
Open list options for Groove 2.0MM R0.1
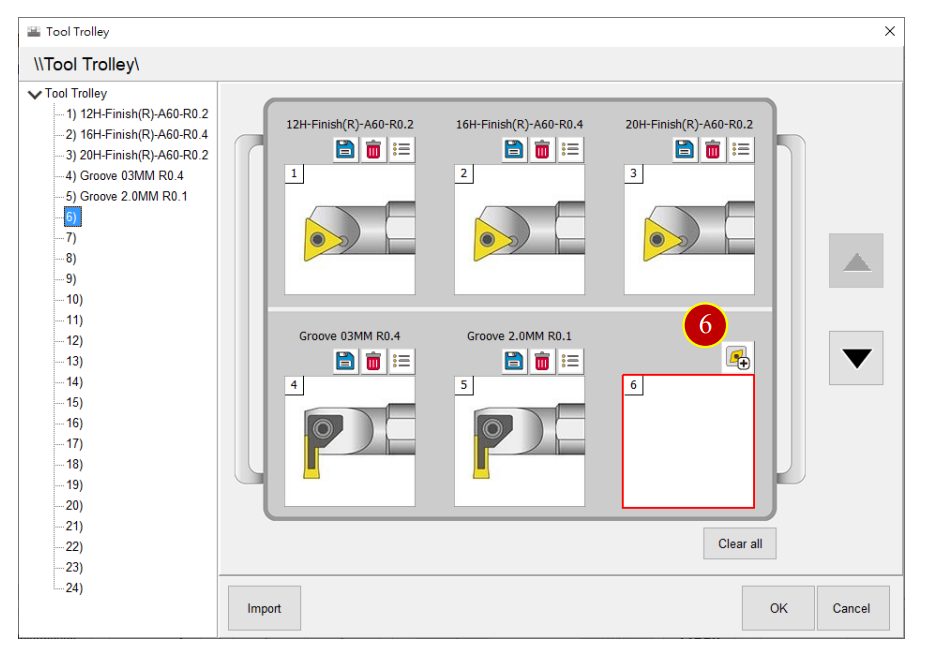[570, 361]
